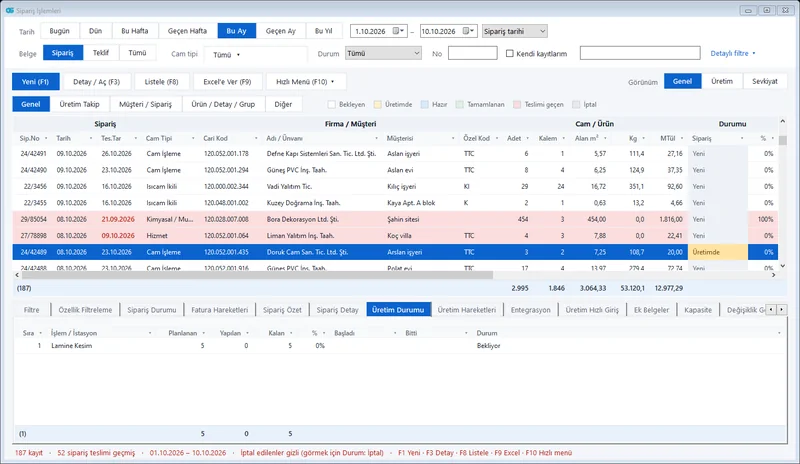The width and height of the screenshot is (800, 464).
Task: Click the No input field
Action: click(x=472, y=53)
